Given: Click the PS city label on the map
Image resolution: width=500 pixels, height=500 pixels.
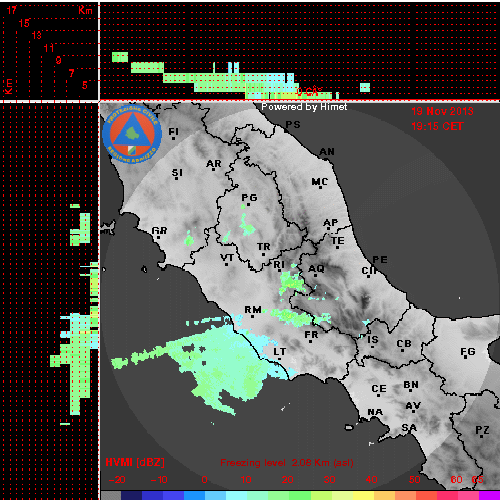Looking at the screenshot, I should (293, 125).
